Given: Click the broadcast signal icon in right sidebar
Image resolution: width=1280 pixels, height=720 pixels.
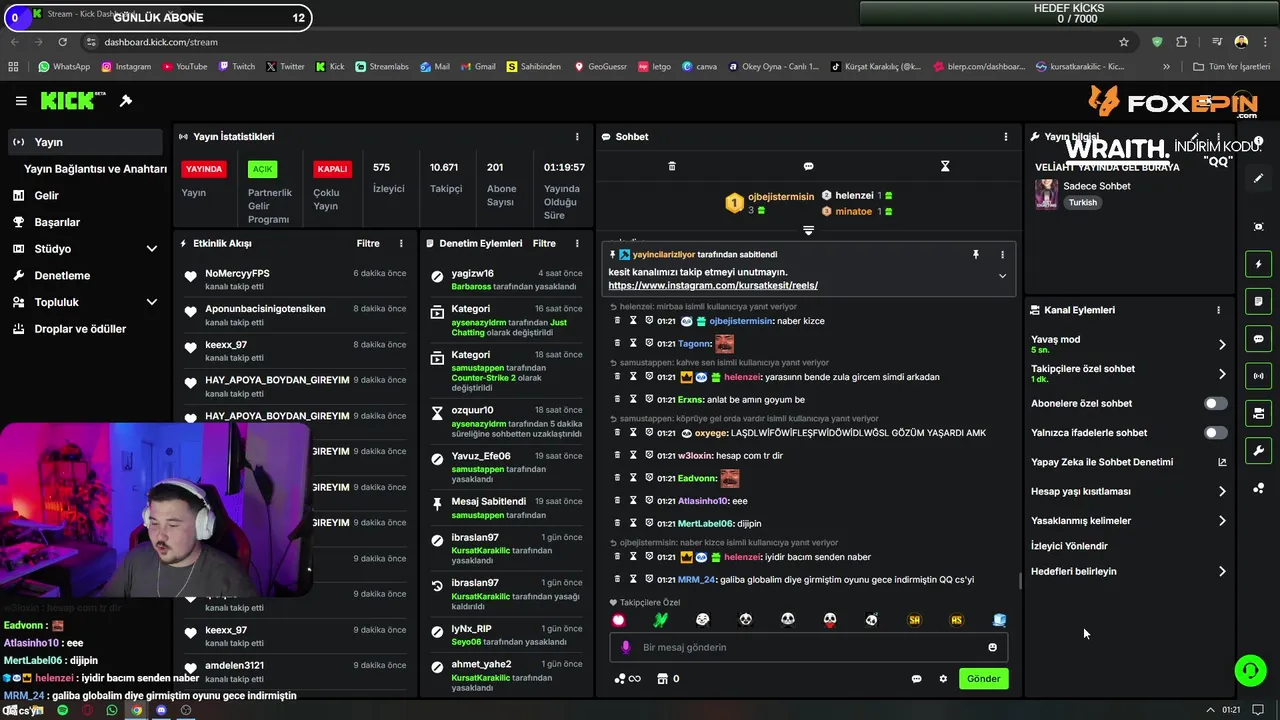Looking at the screenshot, I should click(x=1259, y=376).
